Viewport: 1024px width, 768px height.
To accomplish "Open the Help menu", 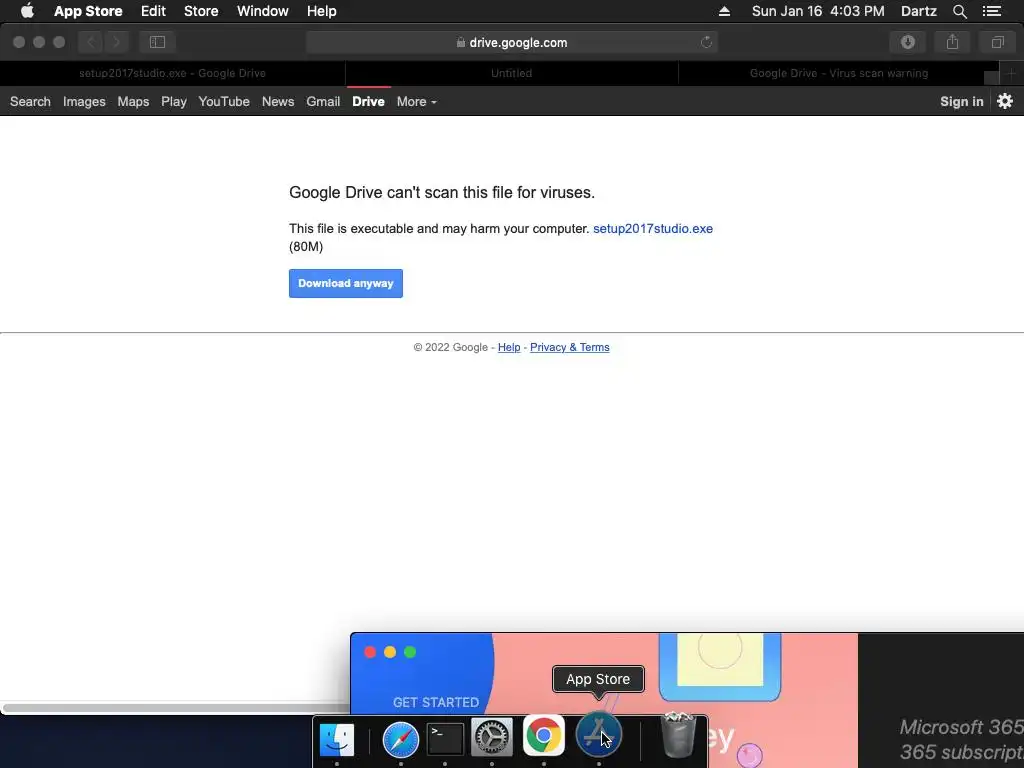I will tap(322, 11).
